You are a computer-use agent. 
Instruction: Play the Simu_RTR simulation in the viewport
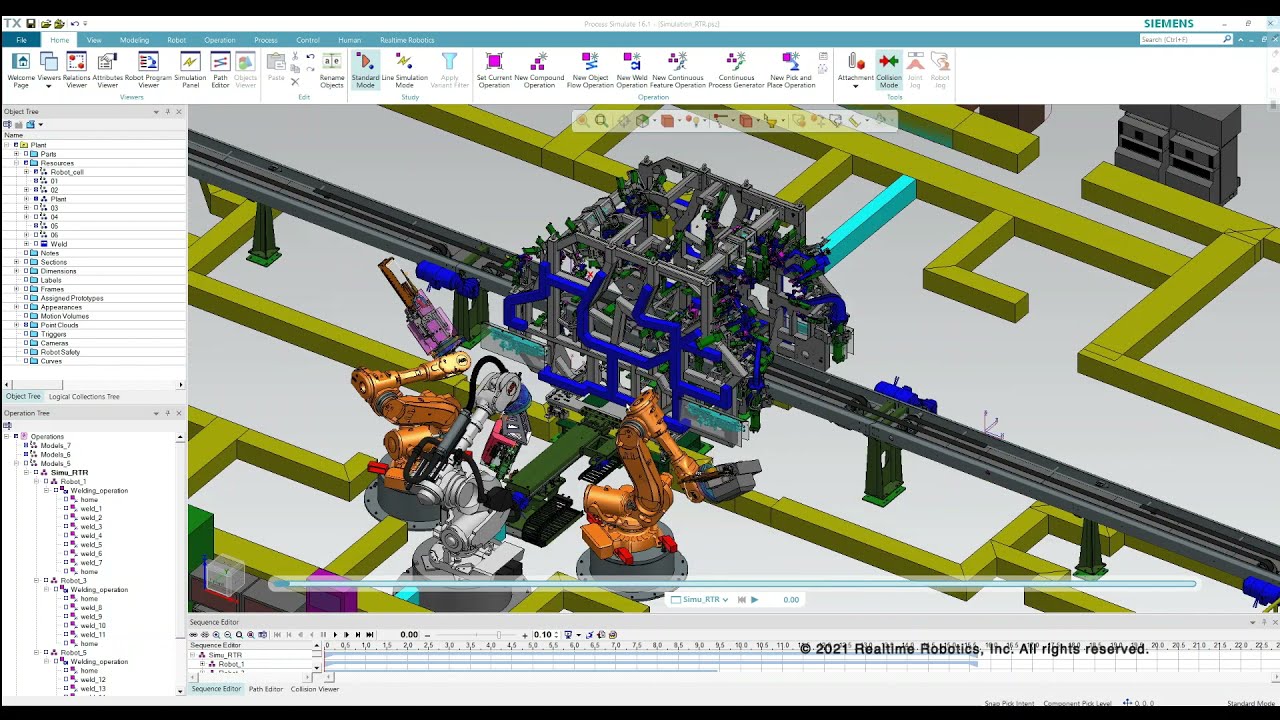pos(754,600)
